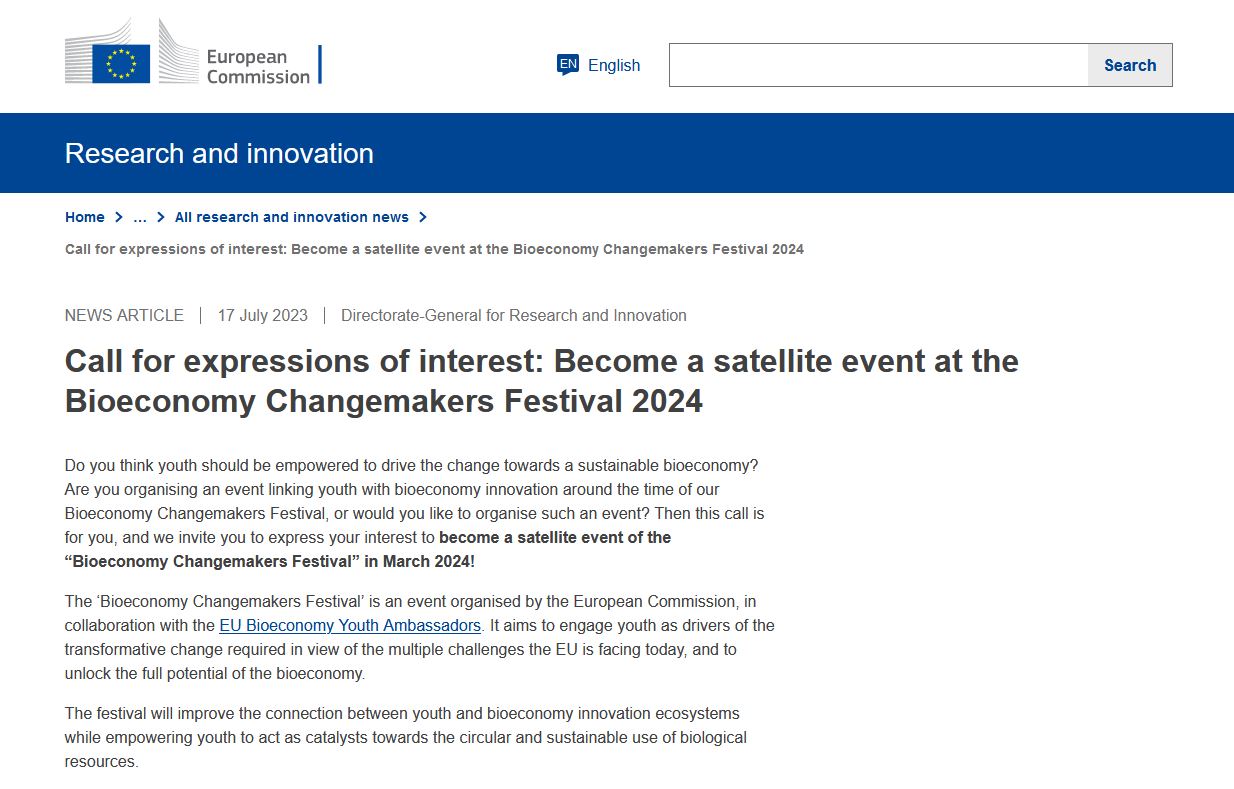Click the Research and innovation header
Viewport: 1234px width, 789px height.
(x=218, y=153)
